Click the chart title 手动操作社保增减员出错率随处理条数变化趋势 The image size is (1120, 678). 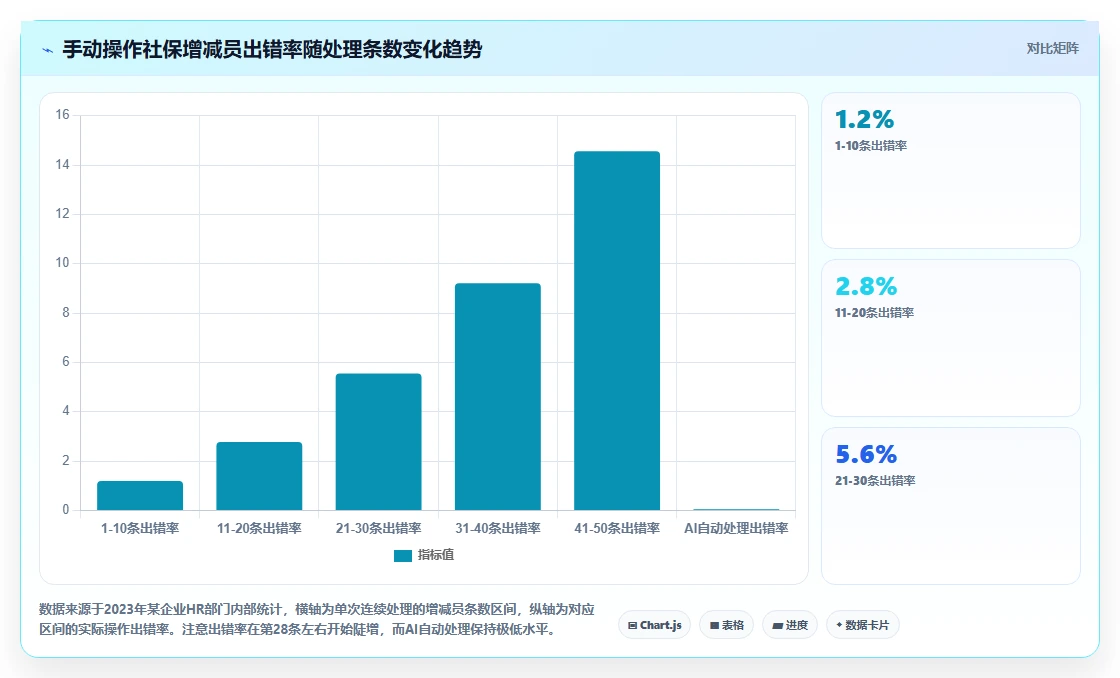coord(272,49)
